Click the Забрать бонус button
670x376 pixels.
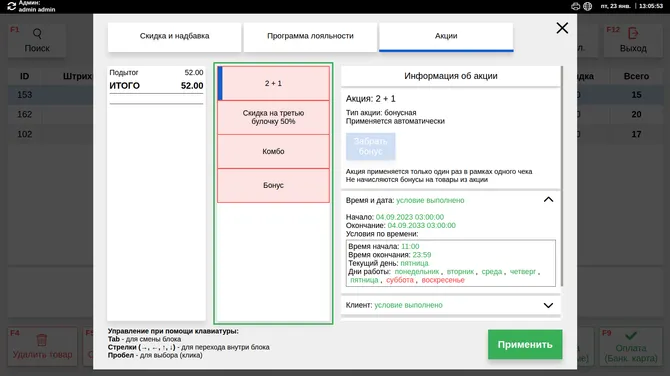click(x=370, y=147)
